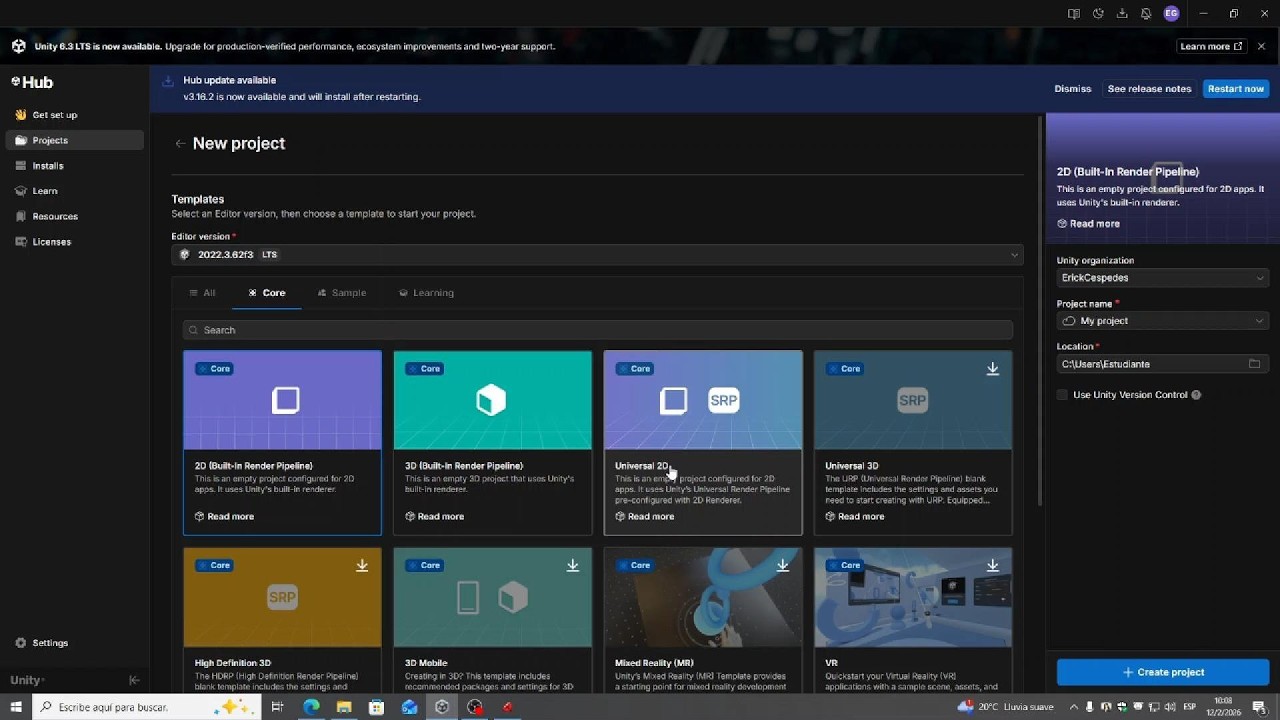Click the muted notifications bell icon
Viewport: 1280px width, 720px height.
coord(1146,14)
